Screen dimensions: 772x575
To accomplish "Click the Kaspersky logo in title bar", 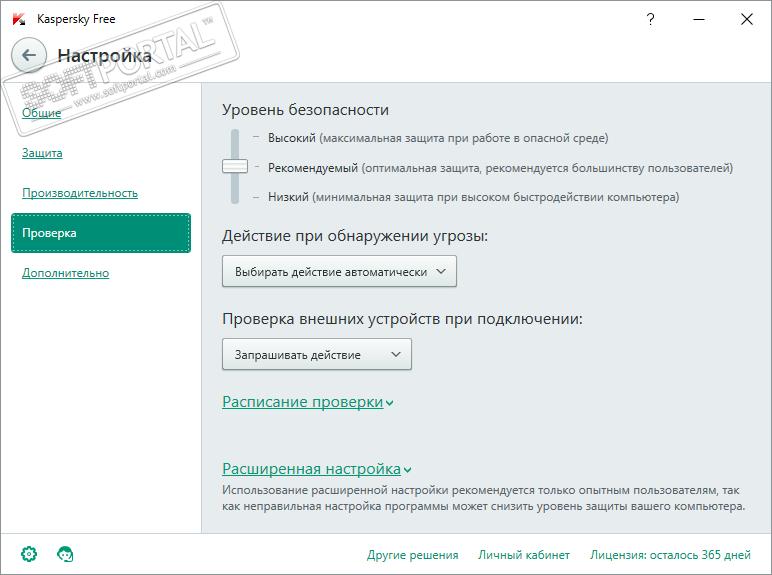I will click(x=19, y=19).
